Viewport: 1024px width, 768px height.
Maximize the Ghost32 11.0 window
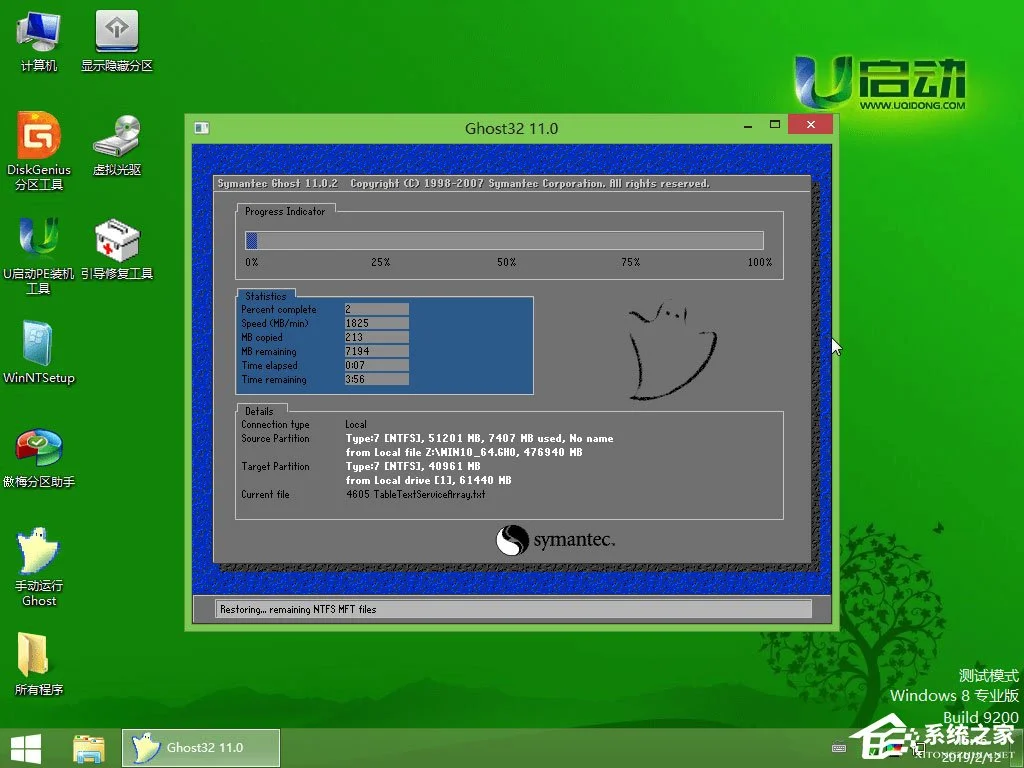pyautogui.click(x=775, y=125)
